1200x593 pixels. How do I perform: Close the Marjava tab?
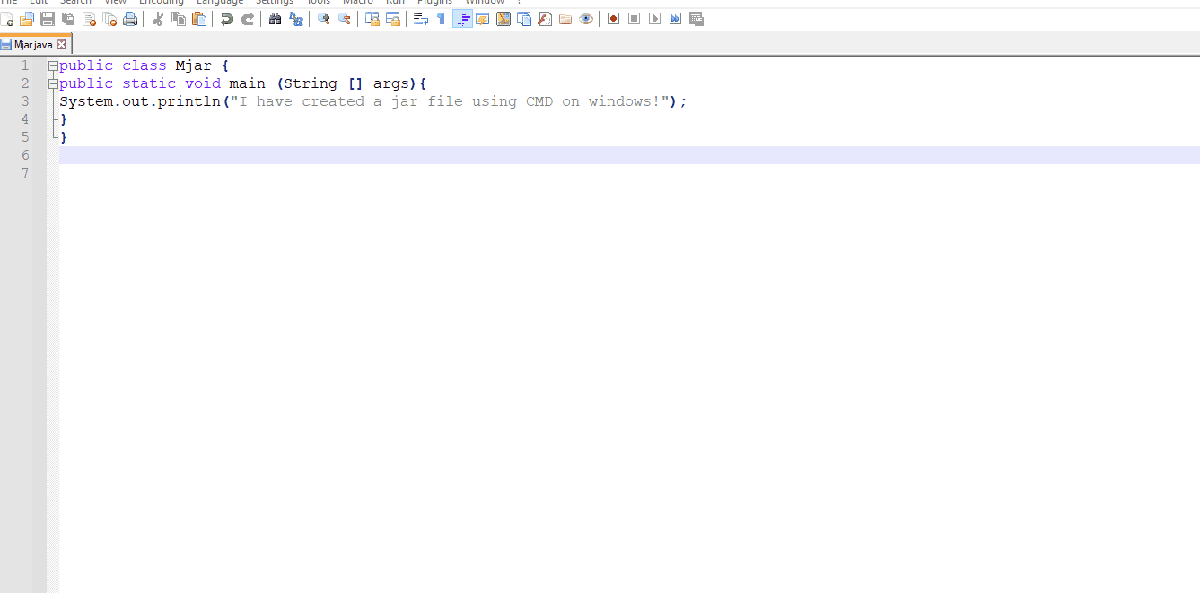61,44
